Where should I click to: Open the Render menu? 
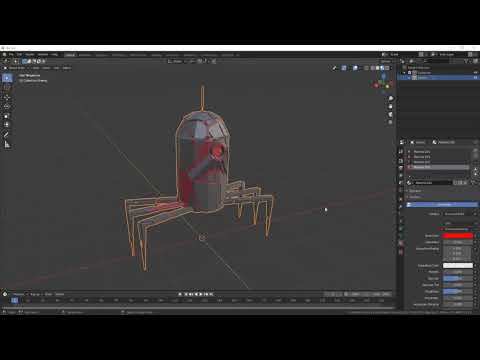coord(30,55)
